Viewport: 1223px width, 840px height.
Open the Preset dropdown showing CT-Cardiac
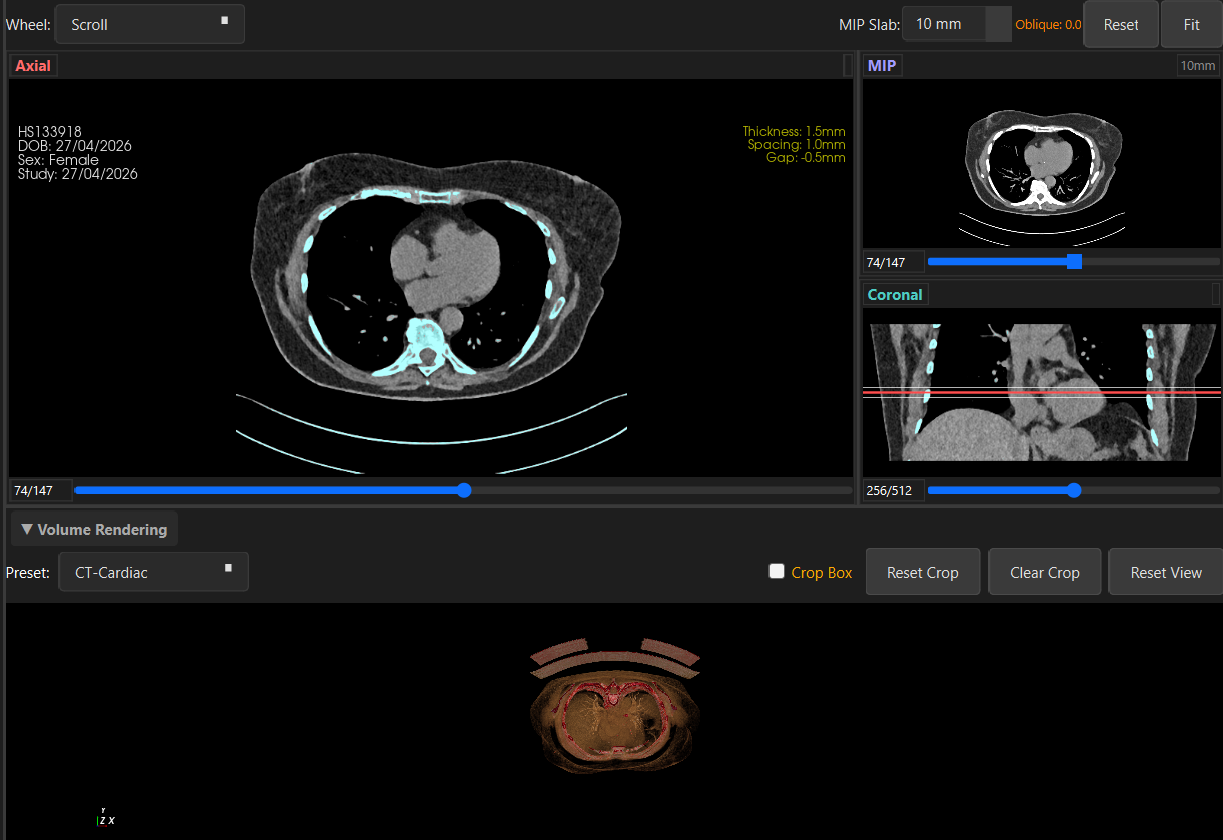(153, 572)
